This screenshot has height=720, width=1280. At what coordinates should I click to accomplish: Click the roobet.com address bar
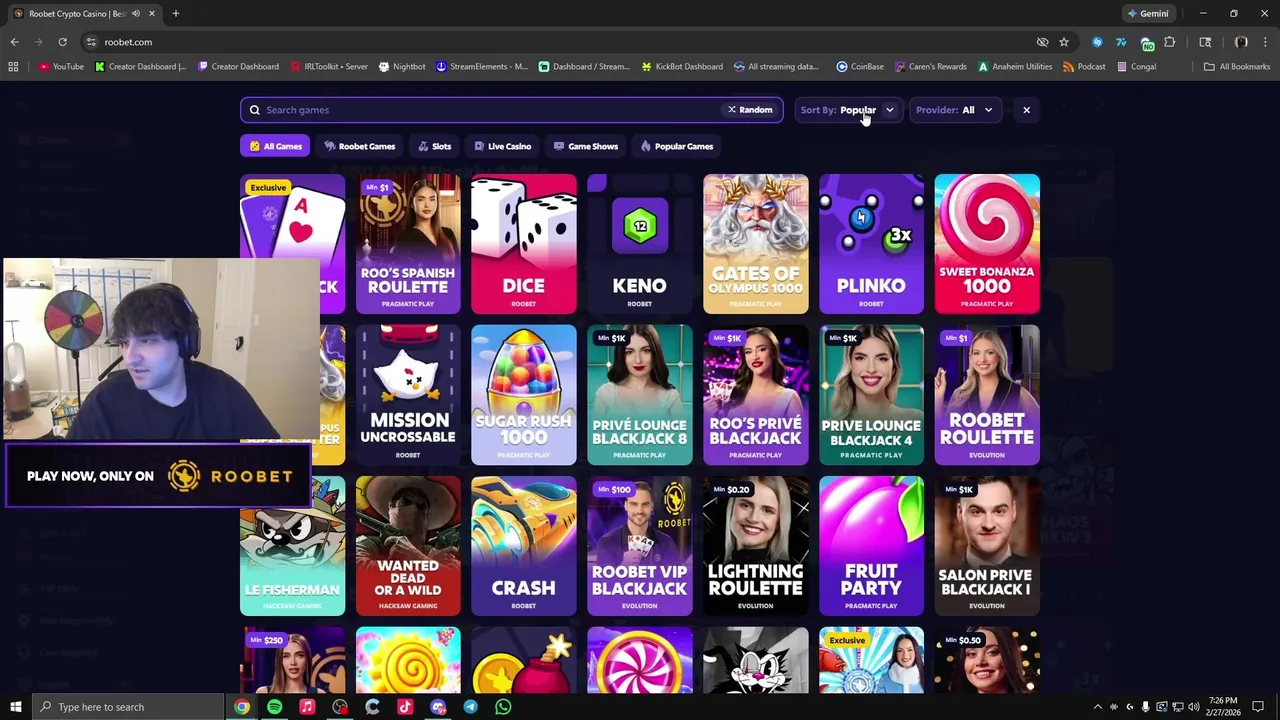[560, 42]
